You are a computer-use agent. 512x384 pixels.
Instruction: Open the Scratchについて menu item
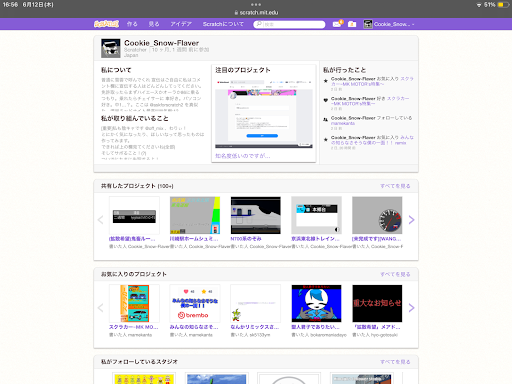click(x=223, y=24)
